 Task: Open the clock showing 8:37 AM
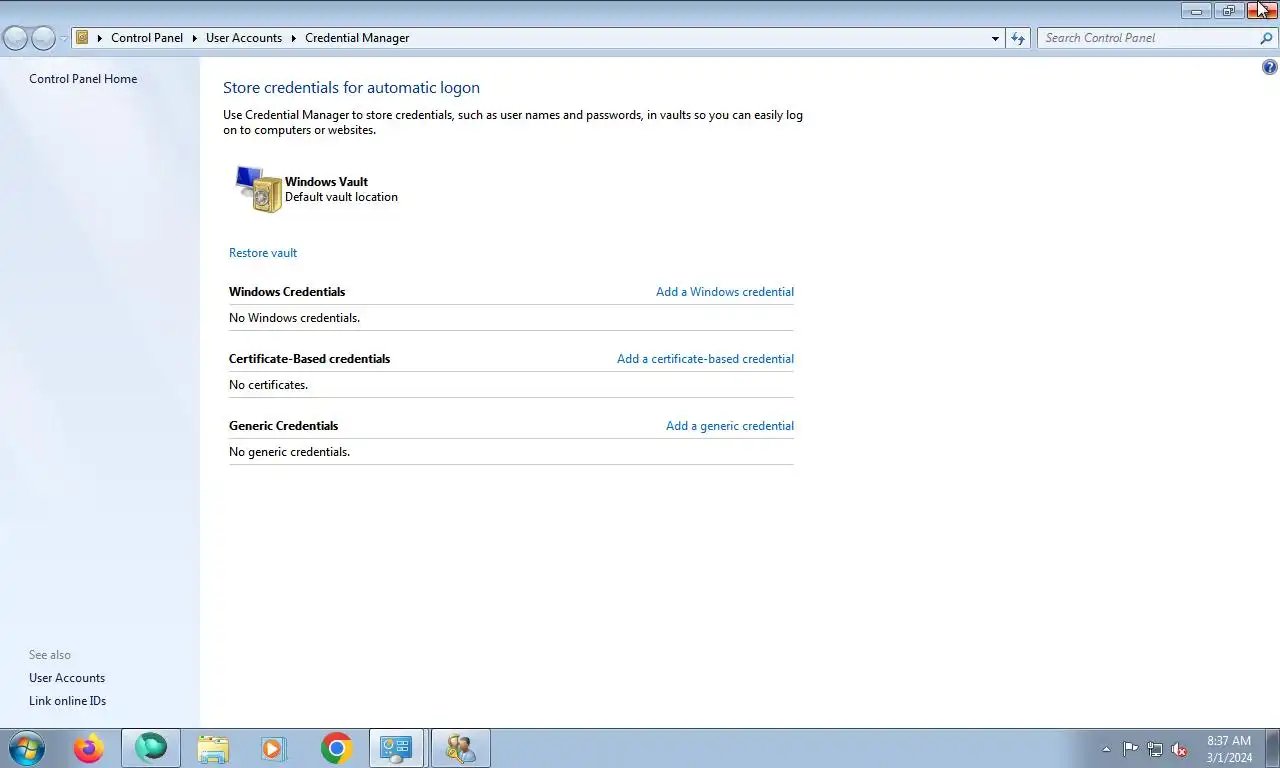click(x=1229, y=749)
